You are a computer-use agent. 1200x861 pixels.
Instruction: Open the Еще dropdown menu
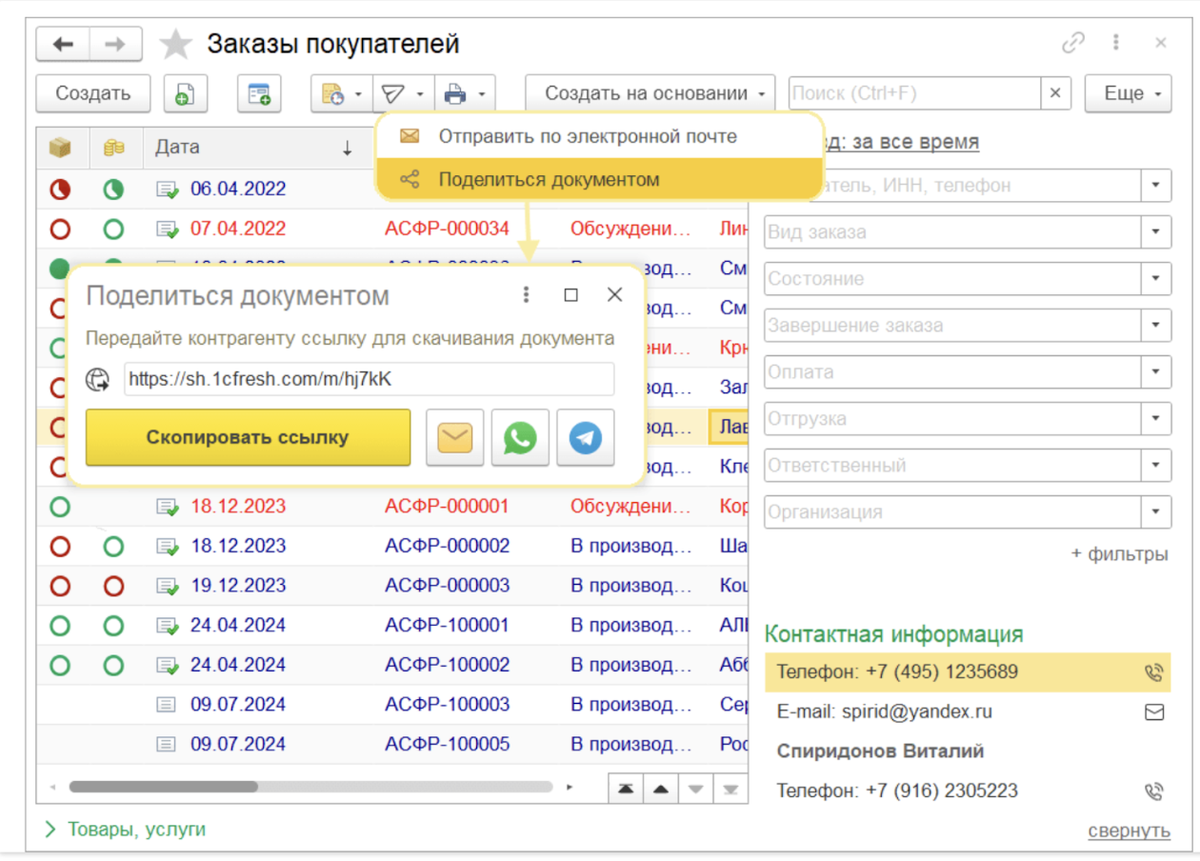pos(1128,94)
